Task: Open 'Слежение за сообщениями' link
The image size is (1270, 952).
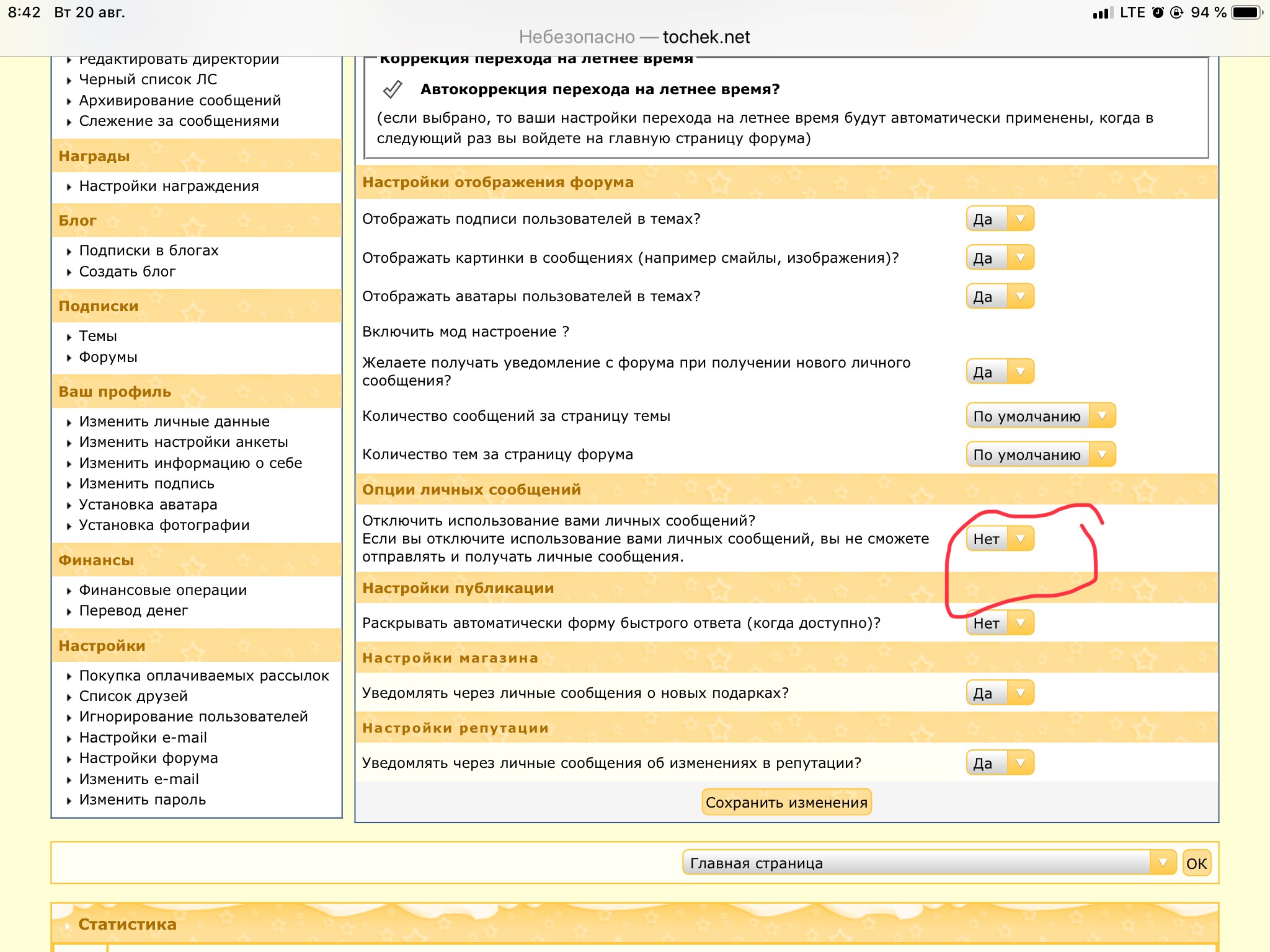Action: point(179,121)
